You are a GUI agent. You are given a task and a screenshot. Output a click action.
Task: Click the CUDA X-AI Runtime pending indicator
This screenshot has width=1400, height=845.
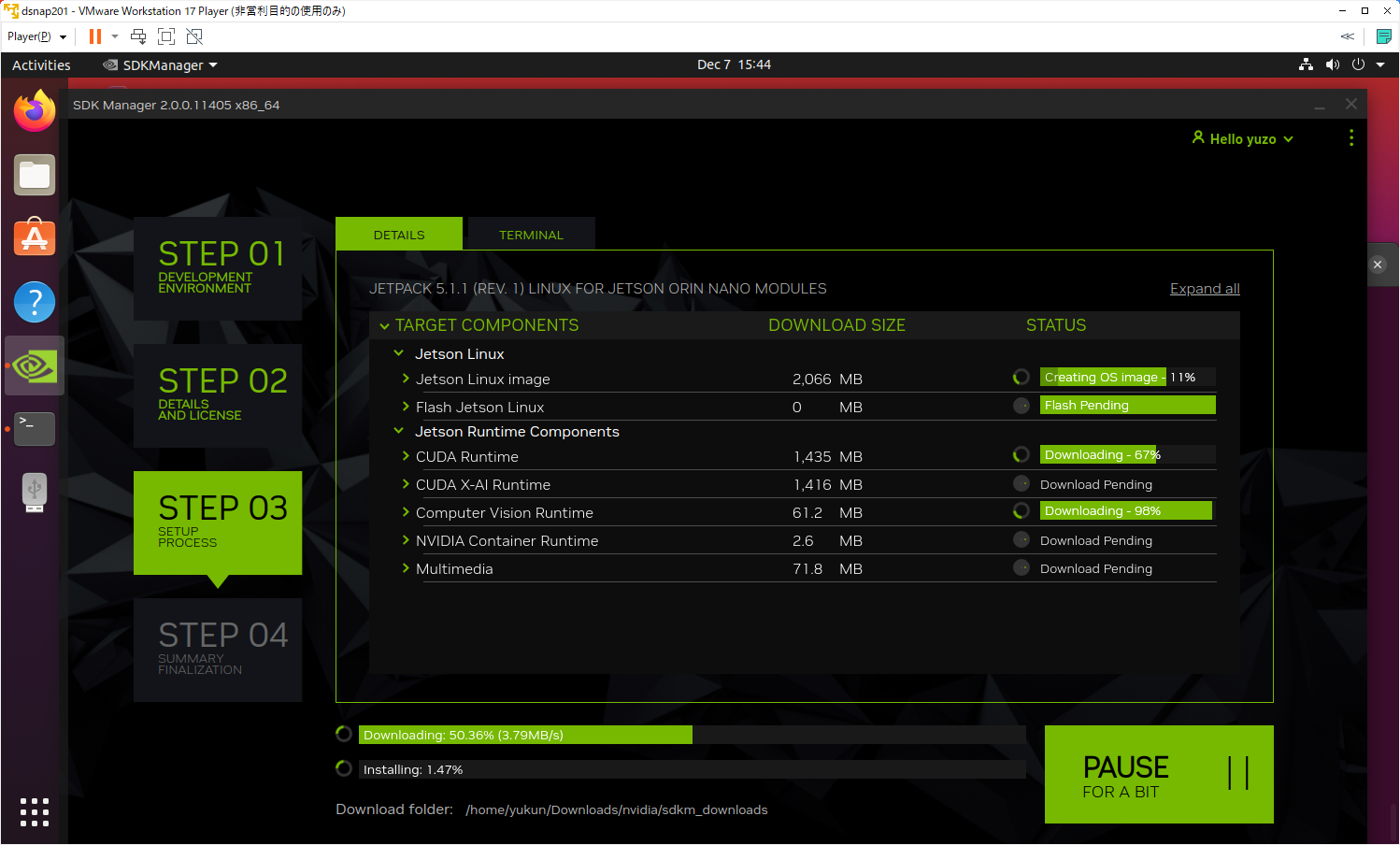1021,483
